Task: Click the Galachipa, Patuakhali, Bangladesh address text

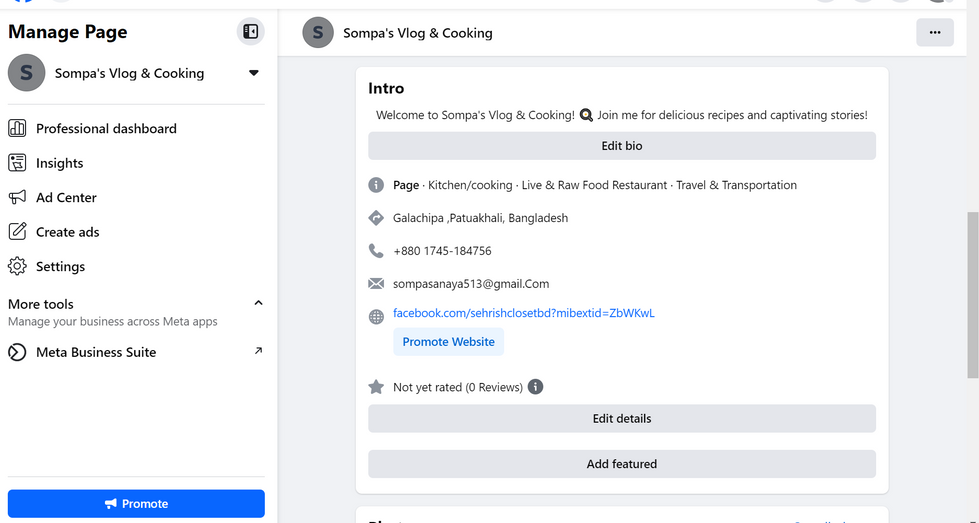Action: (481, 218)
